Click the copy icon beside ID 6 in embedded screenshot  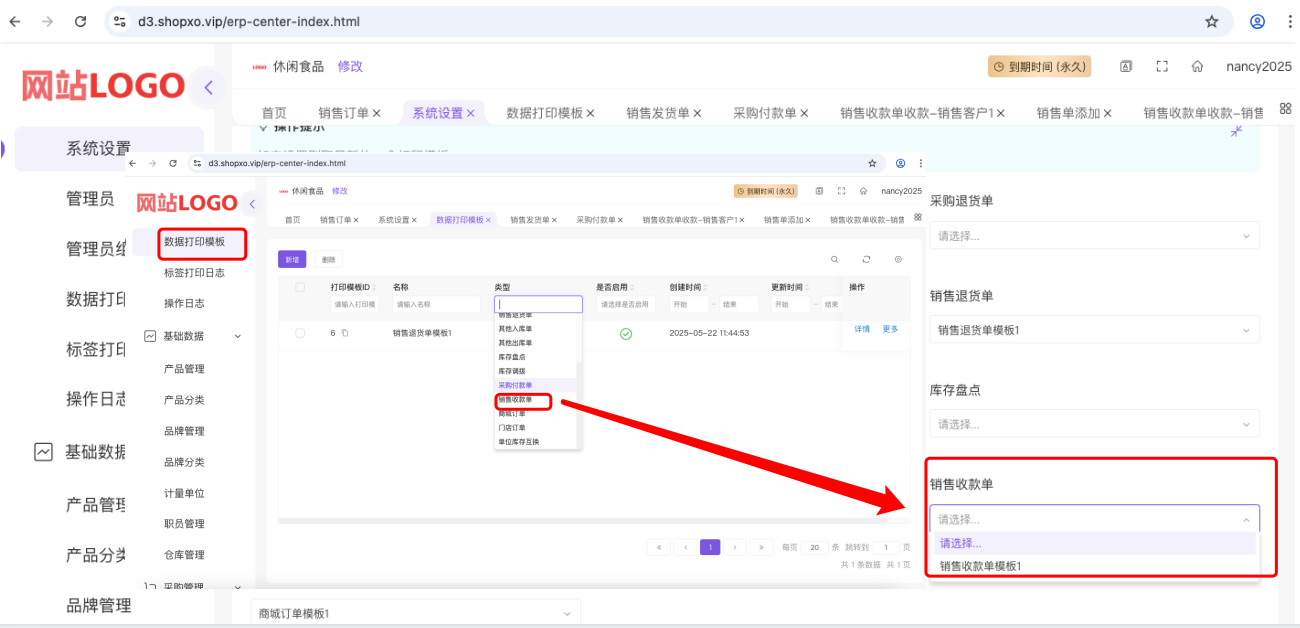click(x=344, y=333)
